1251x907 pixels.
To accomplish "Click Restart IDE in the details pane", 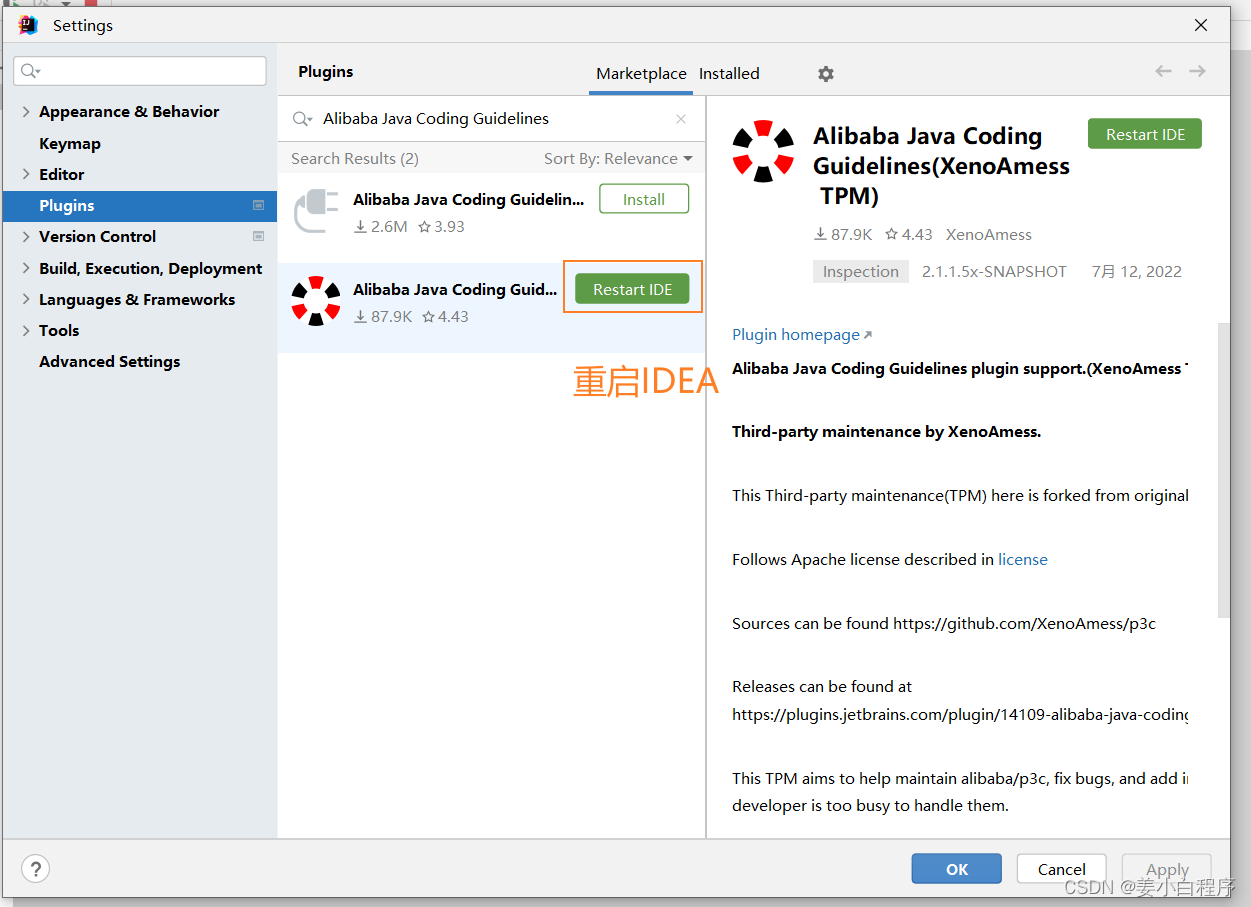I will pos(1145,134).
